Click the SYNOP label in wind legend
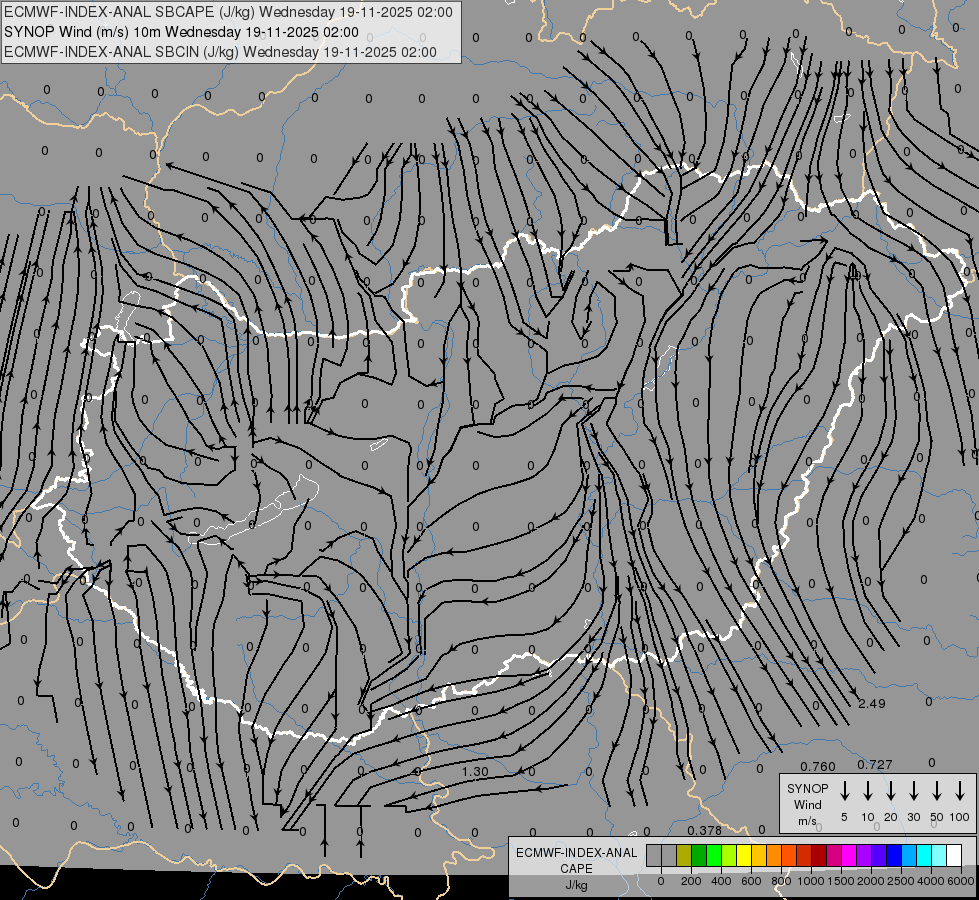Image resolution: width=979 pixels, height=900 pixels. tap(807, 788)
